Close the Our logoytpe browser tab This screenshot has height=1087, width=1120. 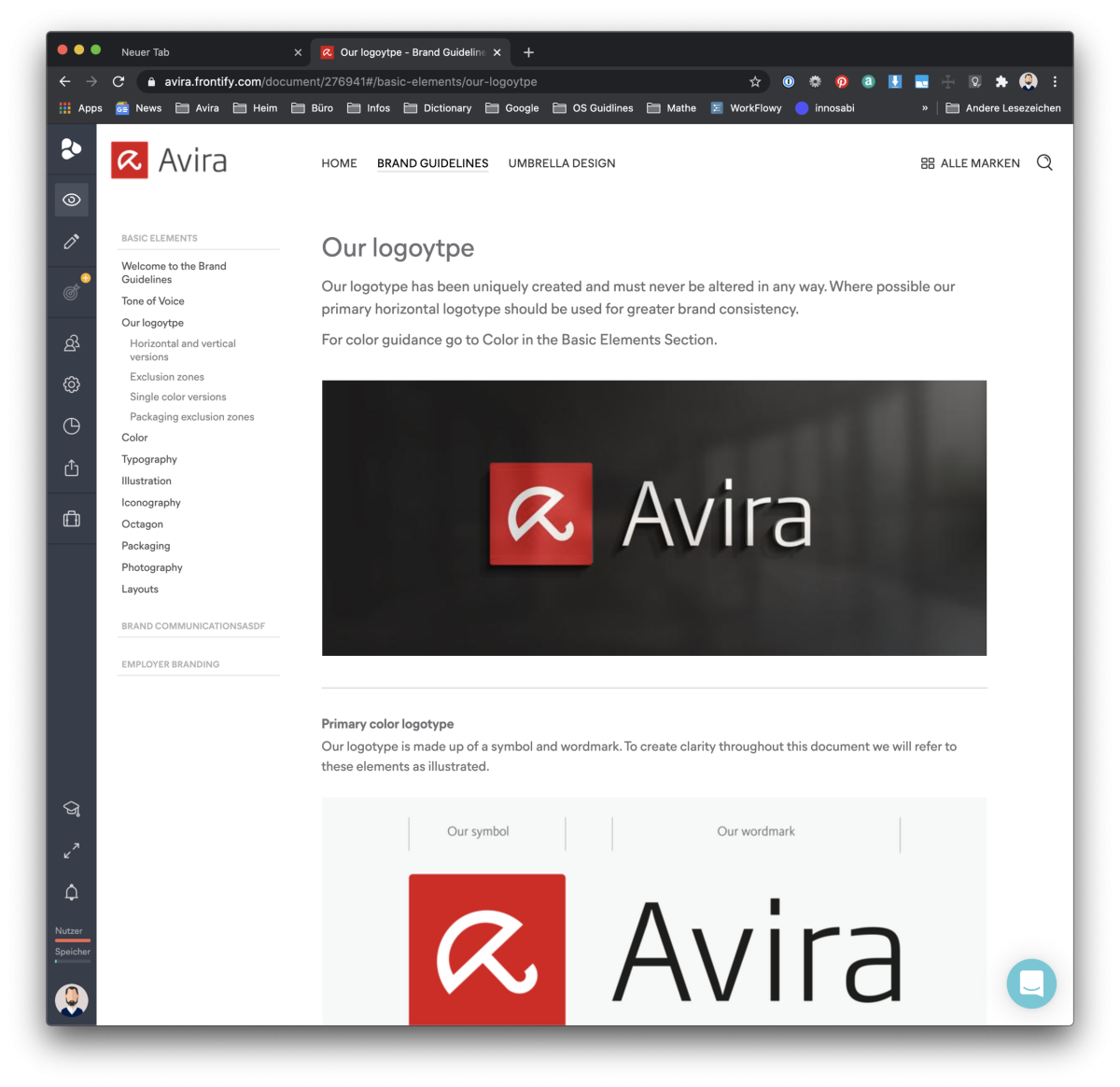[497, 52]
